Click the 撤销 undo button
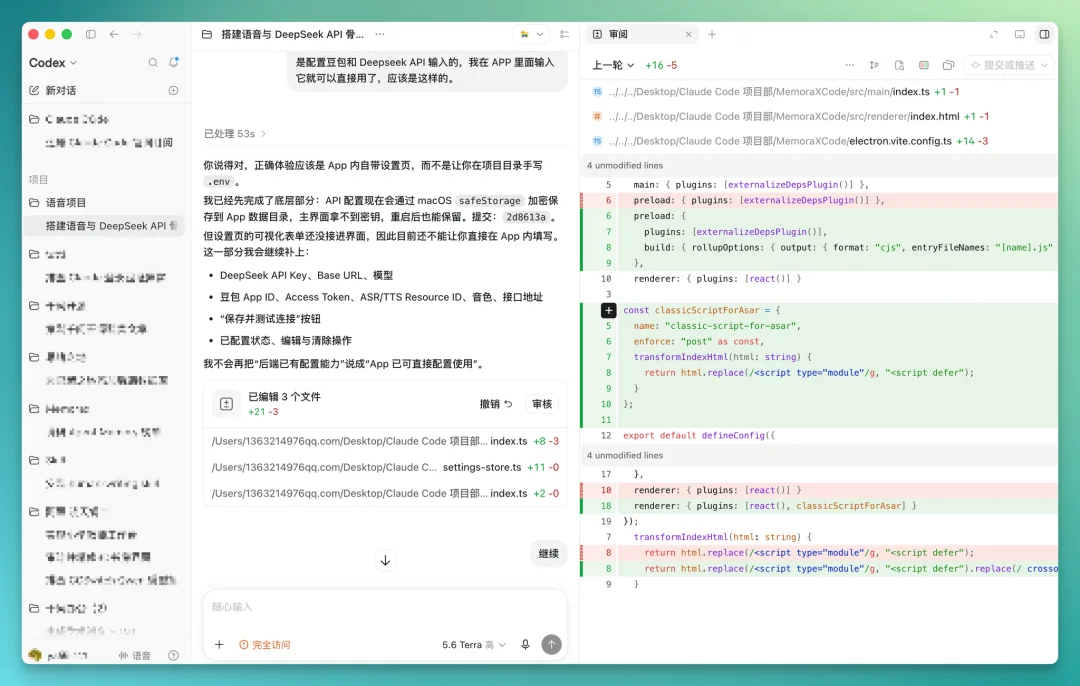1080x686 pixels. 496,404
